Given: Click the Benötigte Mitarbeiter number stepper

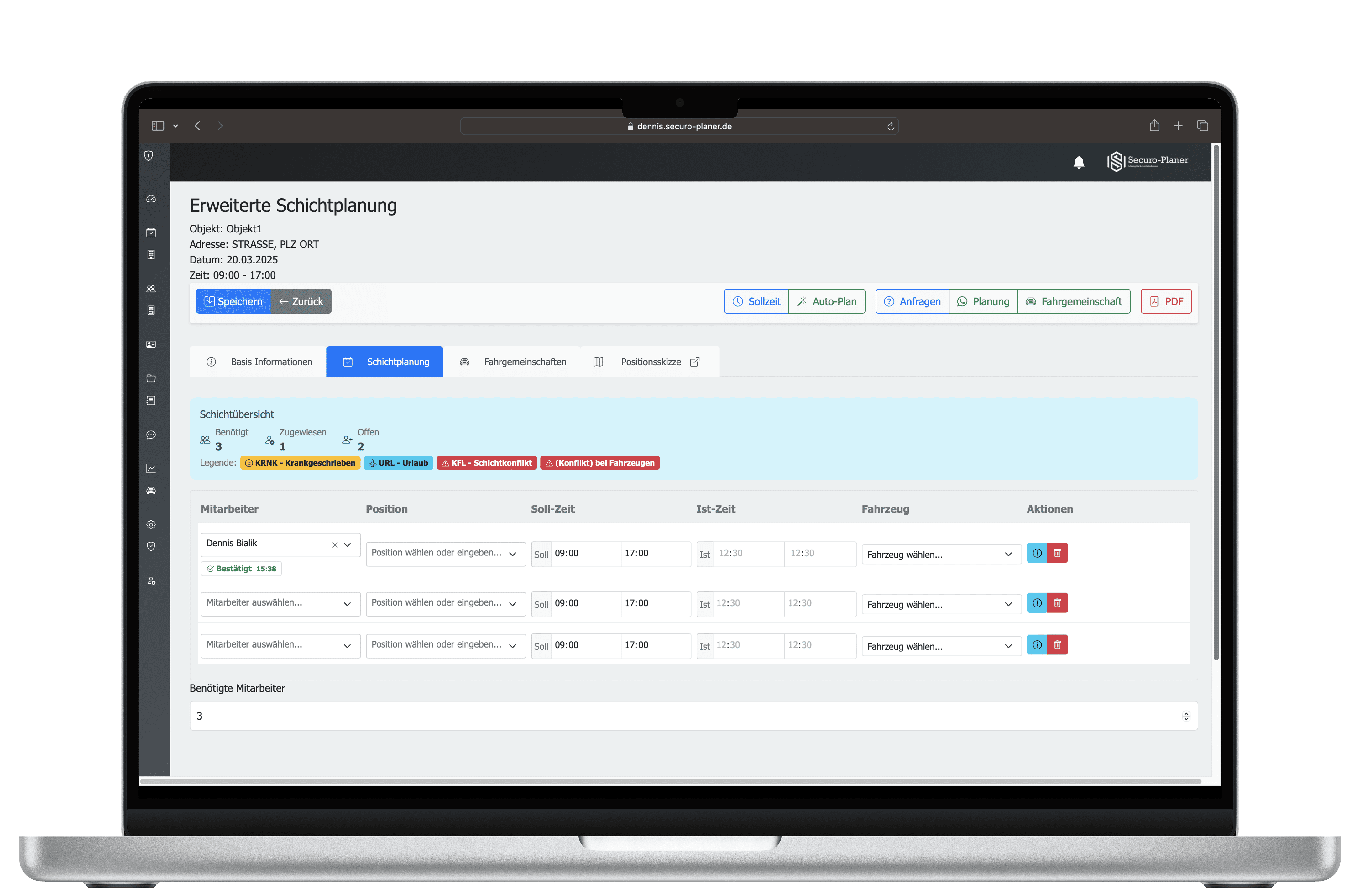Looking at the screenshot, I should pos(1186,716).
